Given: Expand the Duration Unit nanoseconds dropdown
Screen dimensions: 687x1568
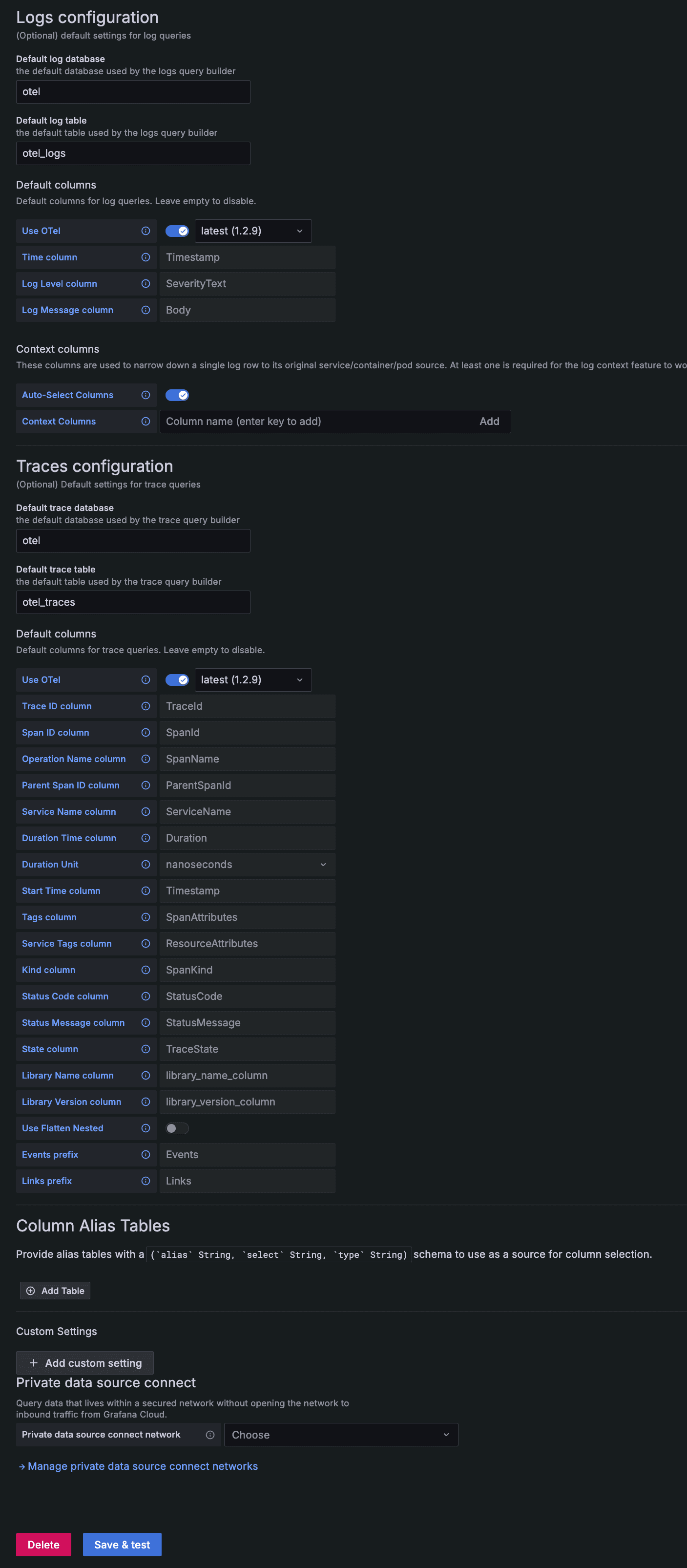Looking at the screenshot, I should click(247, 864).
